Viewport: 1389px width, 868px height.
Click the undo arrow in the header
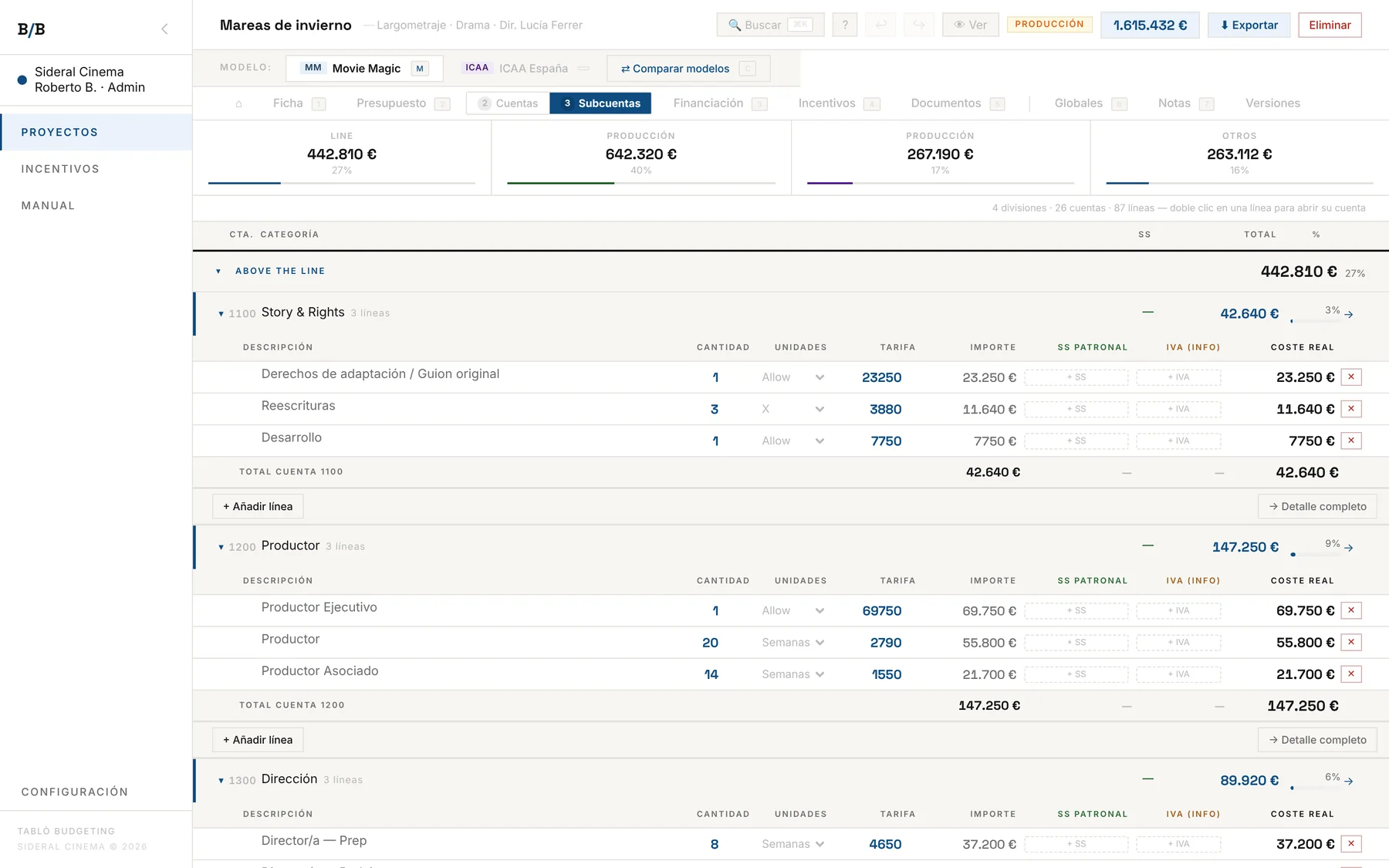(880, 25)
